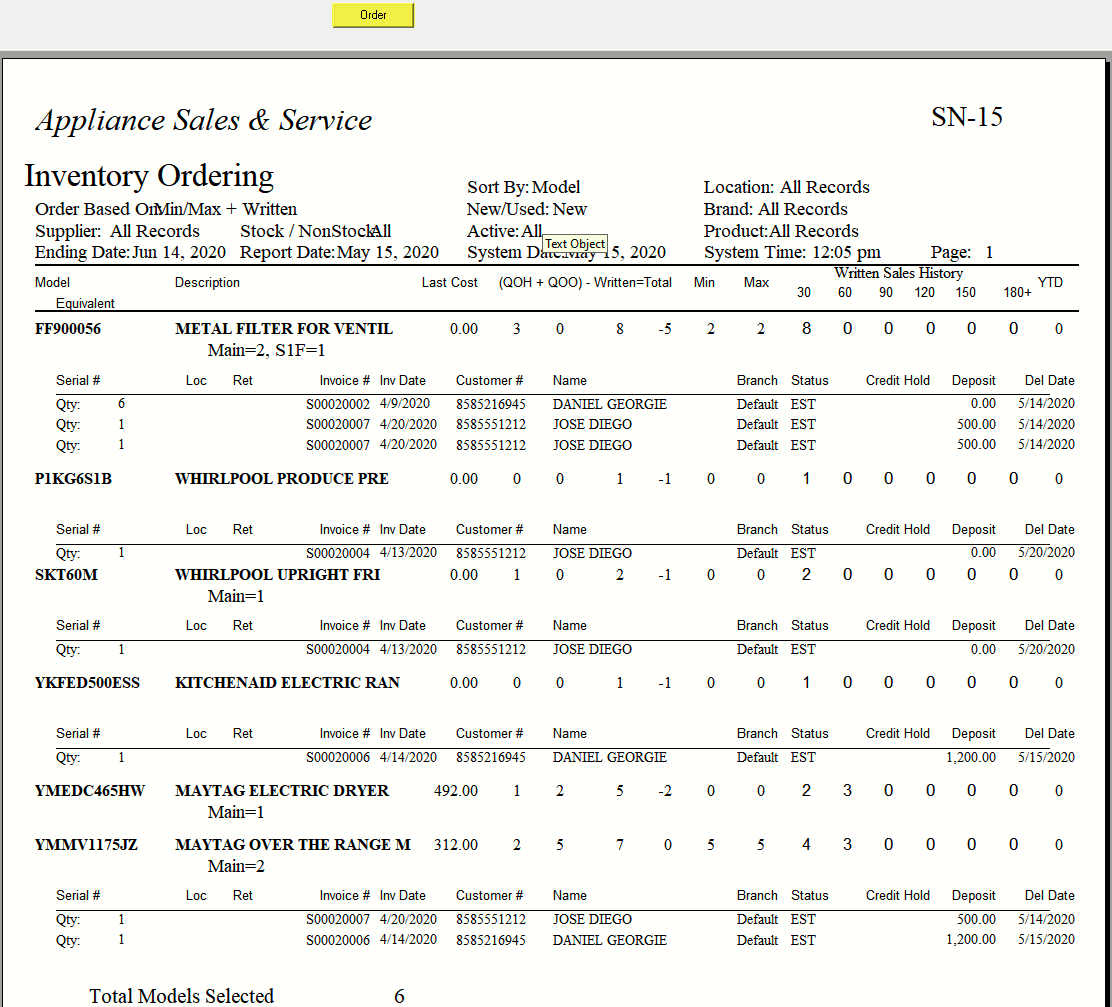Select model FF900056 heading
Viewport: 1112px width, 1007px height.
click(x=68, y=329)
